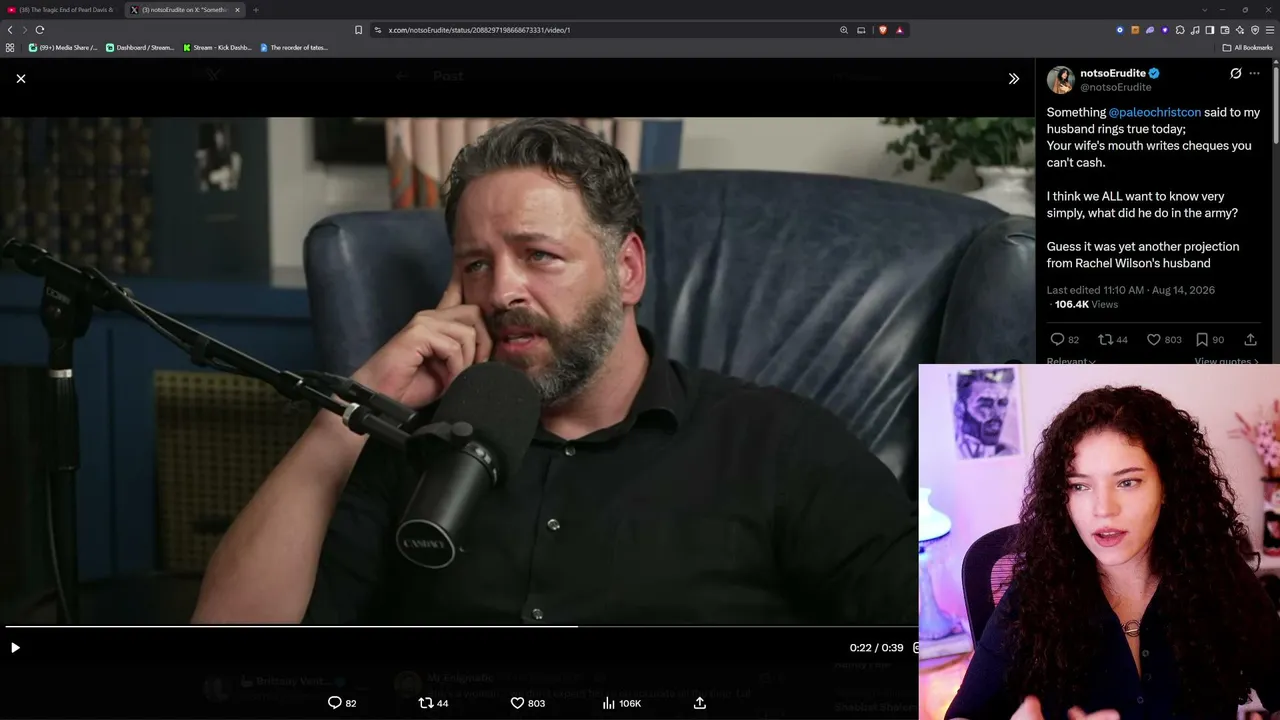The width and height of the screenshot is (1280, 720).
Task: Repost icon with 44 in side panel
Action: [x=1105, y=340]
